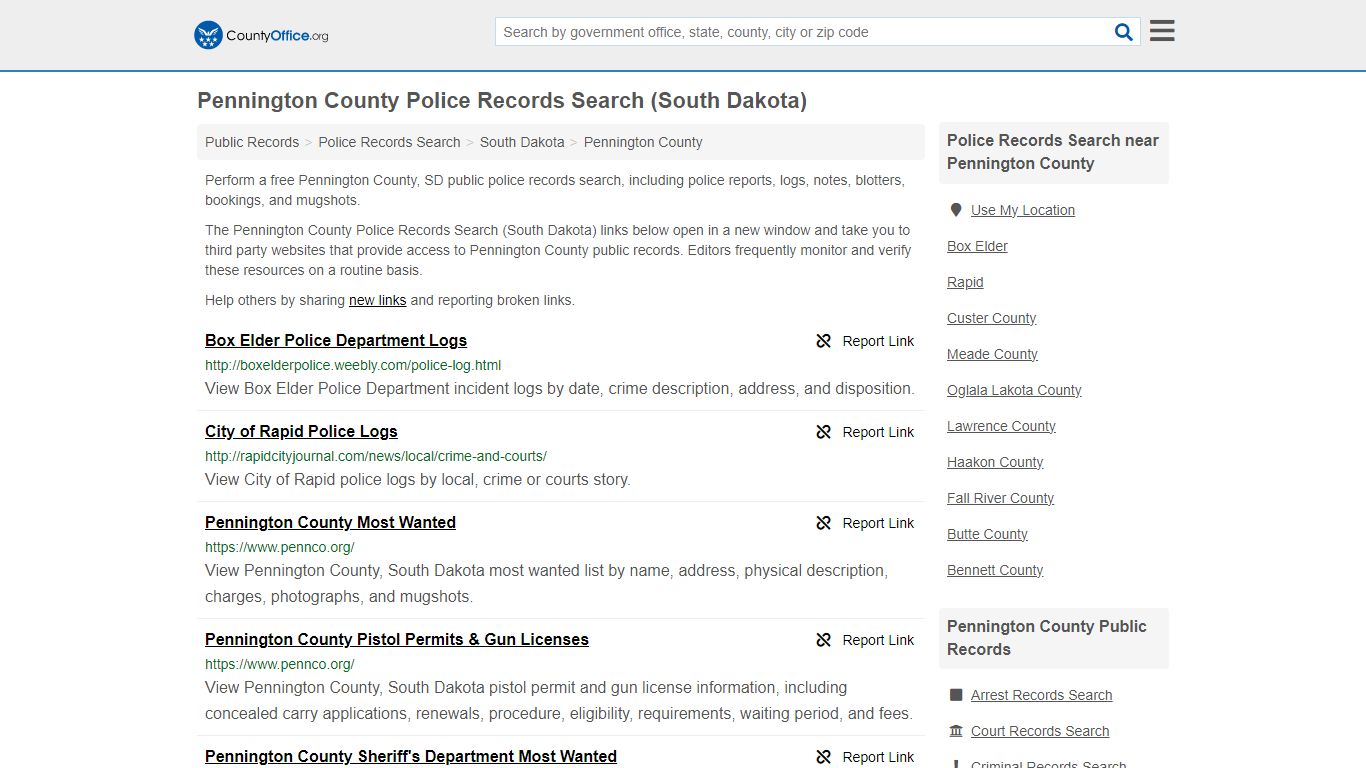Click the Arrest Records Search icon
1366x768 pixels.
[956, 695]
